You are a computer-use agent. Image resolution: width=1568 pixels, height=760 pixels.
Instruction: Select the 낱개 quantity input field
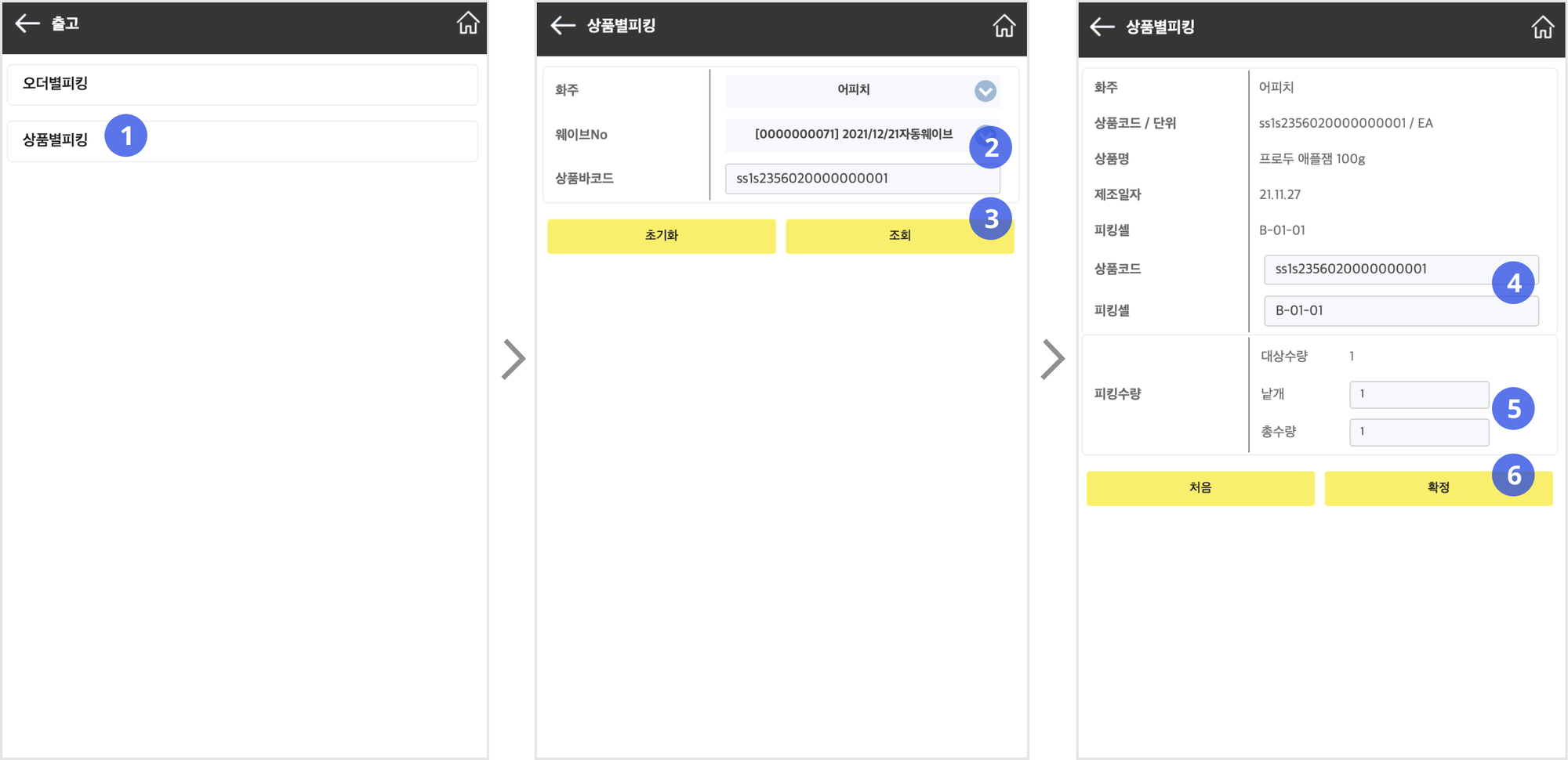(x=1418, y=394)
